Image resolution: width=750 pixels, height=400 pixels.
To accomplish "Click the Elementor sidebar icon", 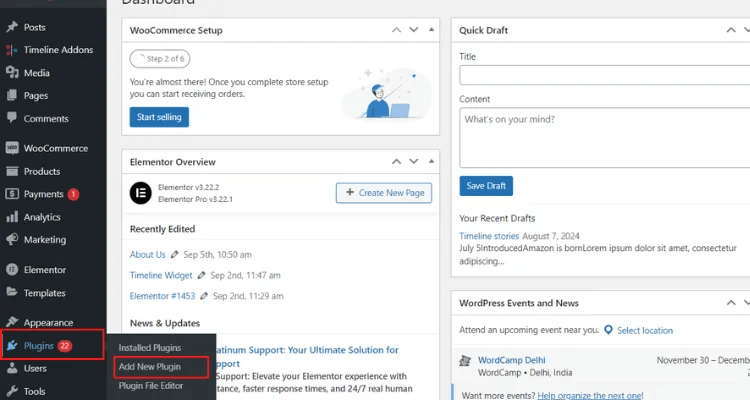I will [12, 269].
